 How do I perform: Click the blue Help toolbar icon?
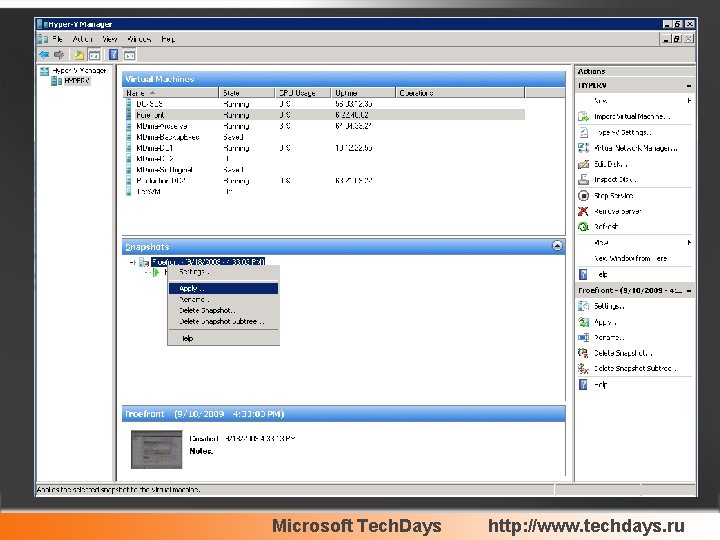113,55
